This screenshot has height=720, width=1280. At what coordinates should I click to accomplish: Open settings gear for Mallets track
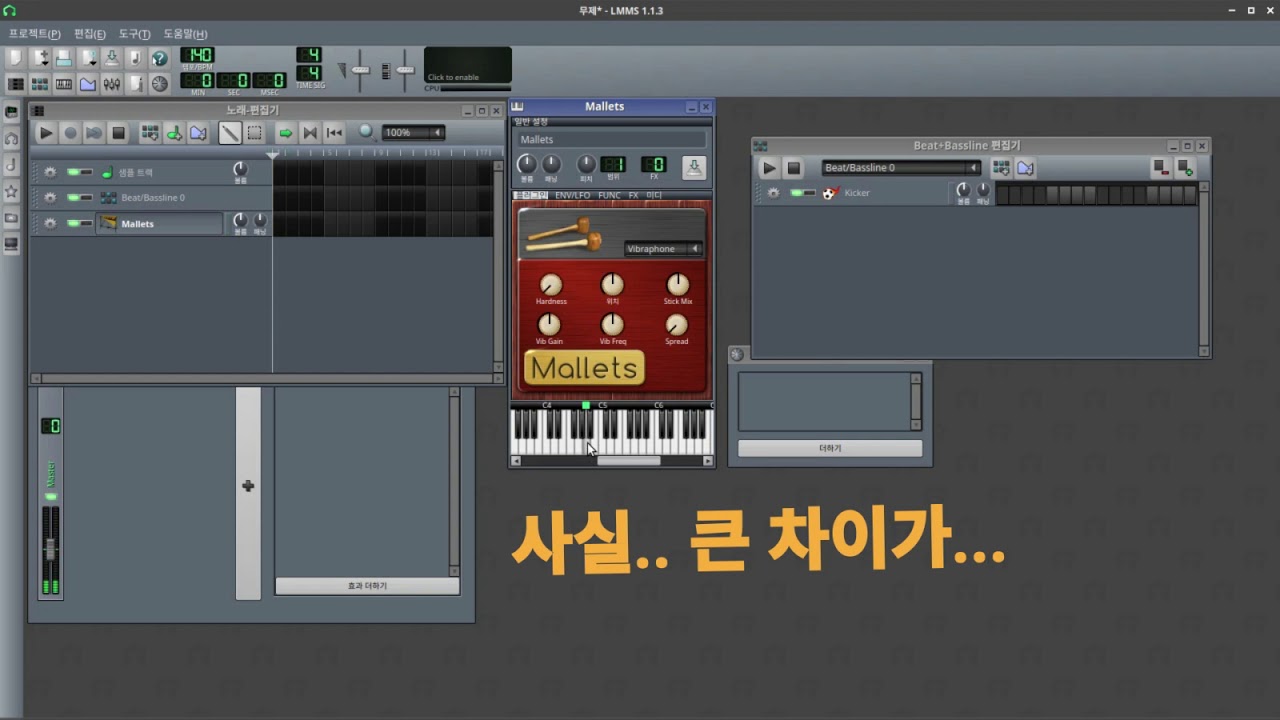(50, 223)
